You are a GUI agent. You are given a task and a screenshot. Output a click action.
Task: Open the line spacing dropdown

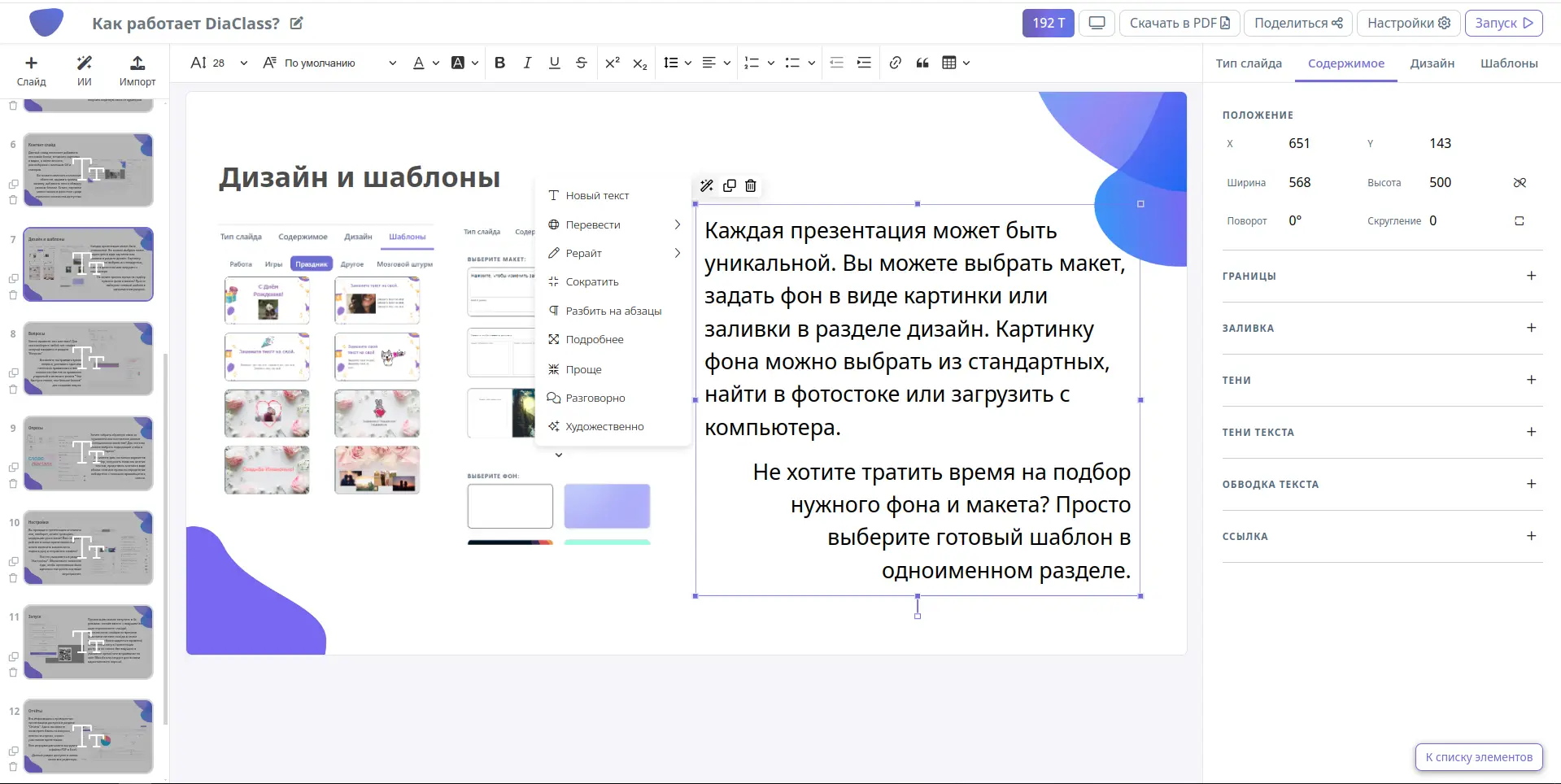(x=677, y=63)
